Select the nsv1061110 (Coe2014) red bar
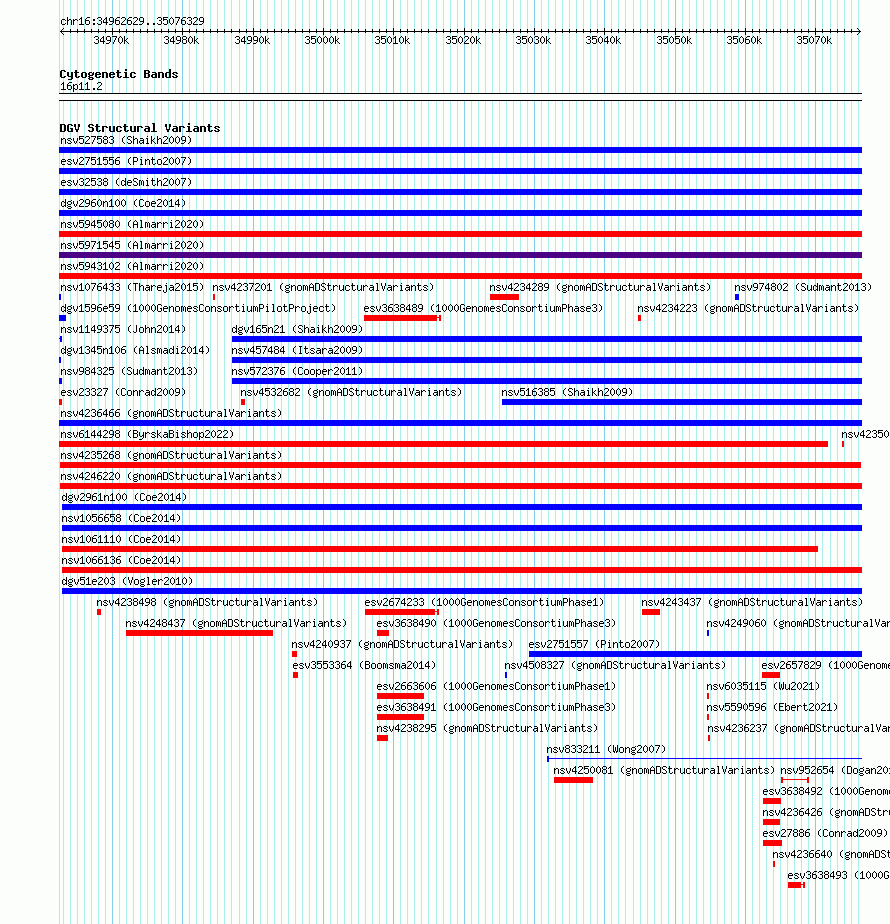The width and height of the screenshot is (890, 924). (440, 549)
